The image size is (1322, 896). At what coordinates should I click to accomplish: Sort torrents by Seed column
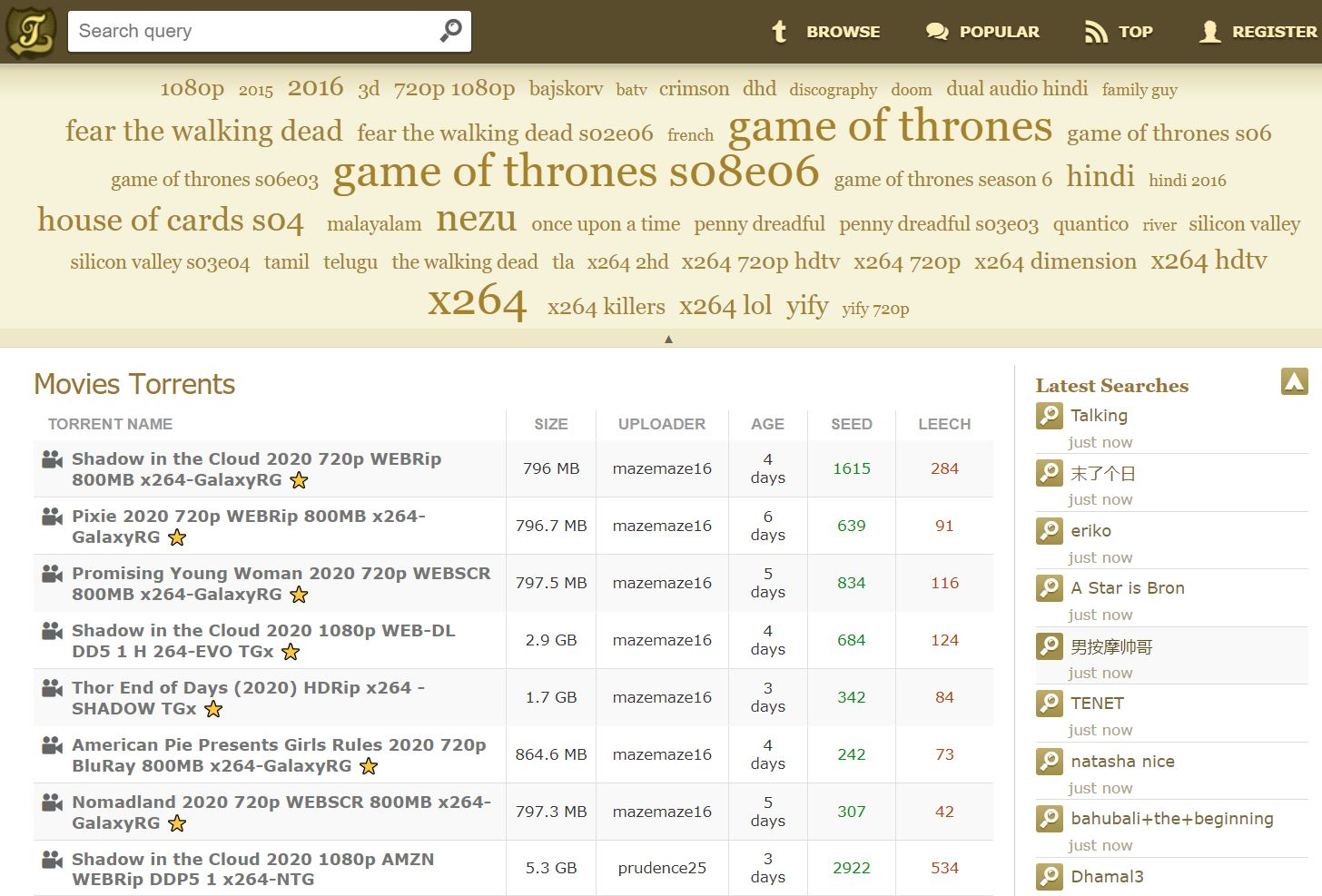click(x=852, y=424)
